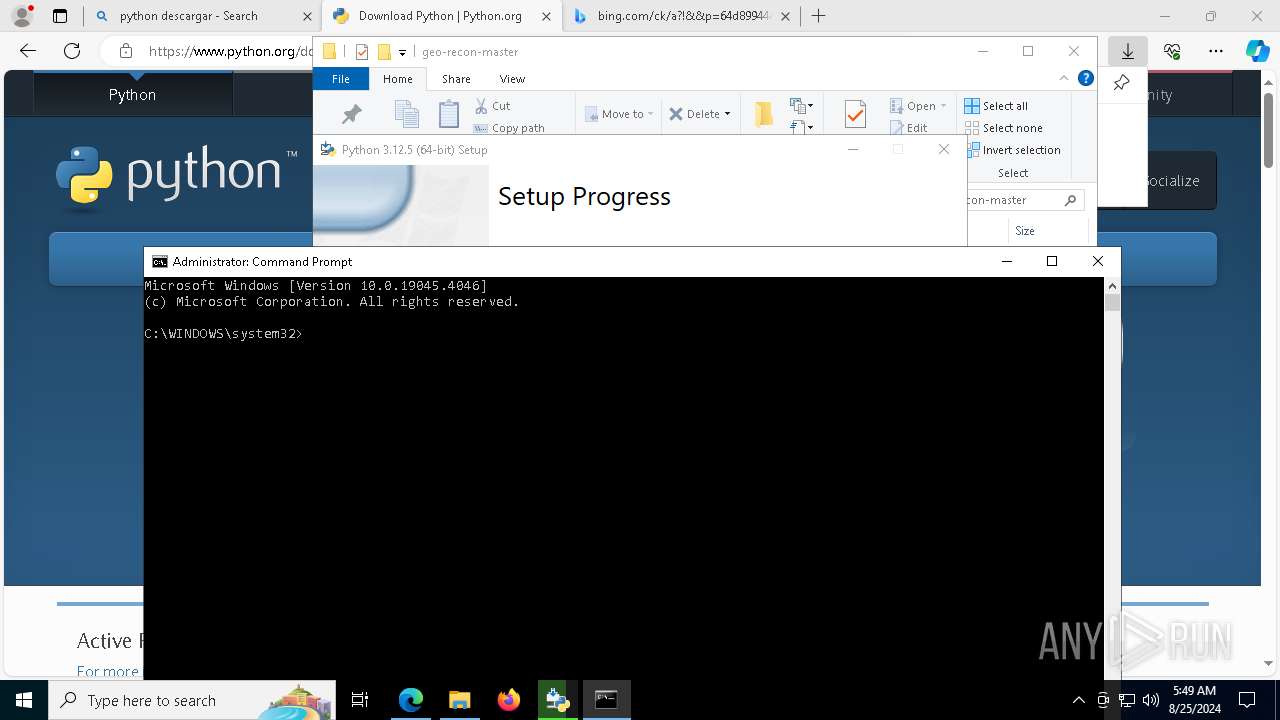Click the Size column header
The height and width of the screenshot is (720, 1280).
click(x=1025, y=231)
